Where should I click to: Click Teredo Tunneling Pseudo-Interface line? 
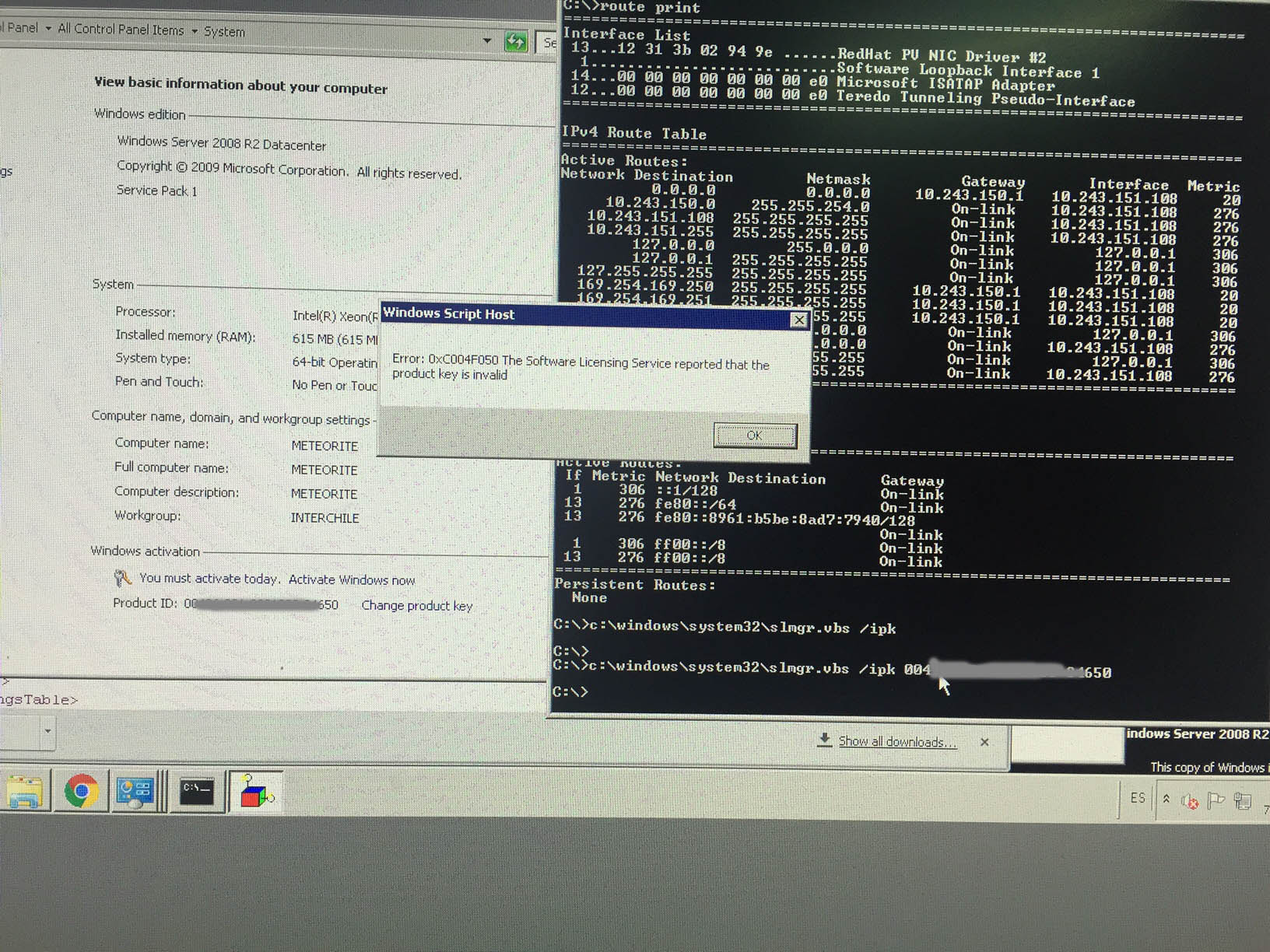pos(852,95)
